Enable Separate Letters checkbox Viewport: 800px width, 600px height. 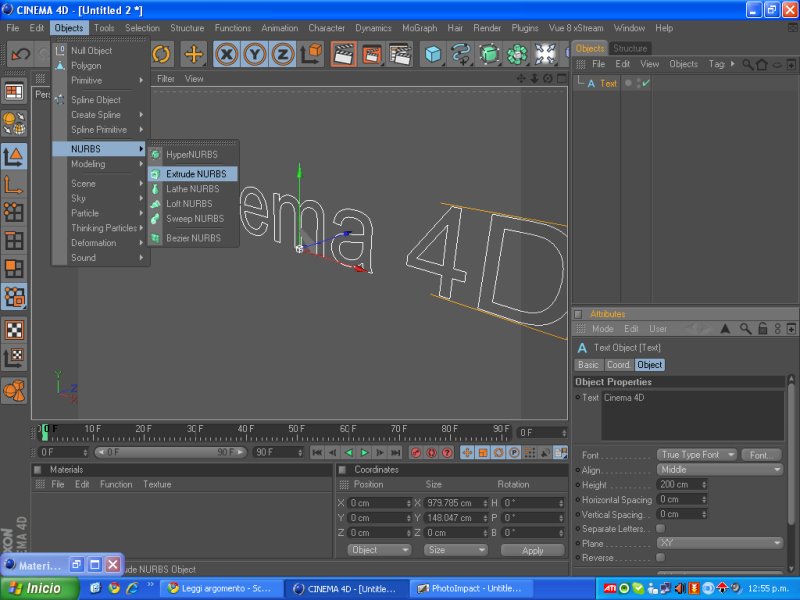click(661, 529)
